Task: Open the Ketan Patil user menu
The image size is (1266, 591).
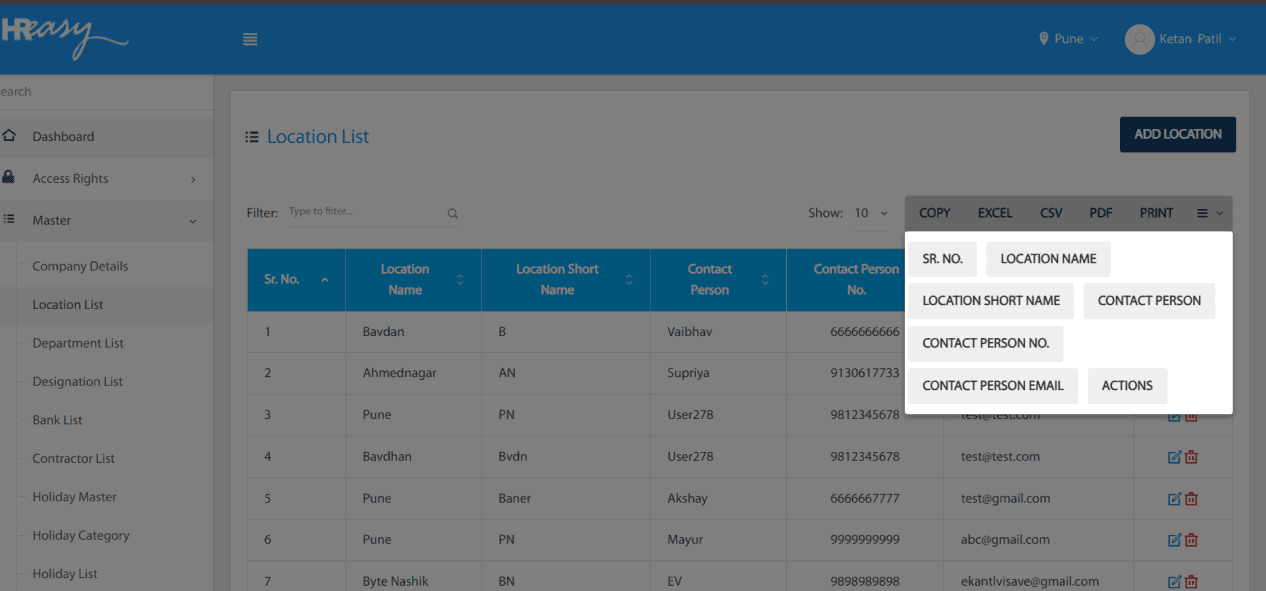Action: tap(1181, 39)
